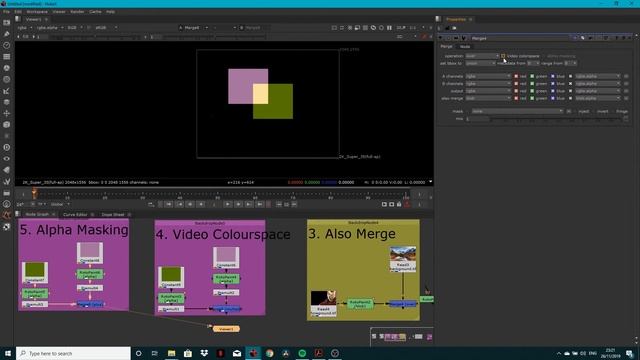Switch to the Curve Editor tab
Screen dimensions: 640x360
point(75,214)
